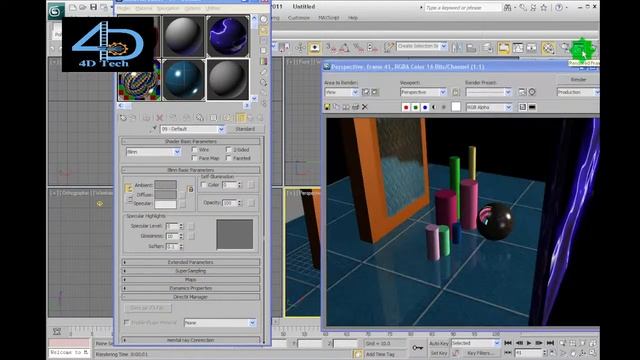Click the Standard material type button
Image resolution: width=640 pixels, height=360 pixels.
[x=245, y=129]
